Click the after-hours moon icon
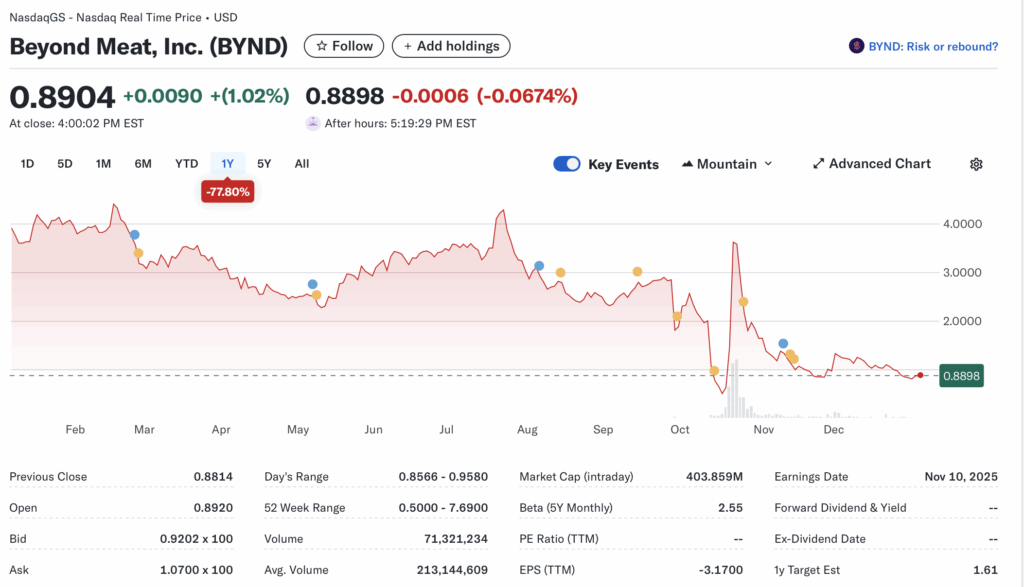1024x587 pixels. [313, 123]
